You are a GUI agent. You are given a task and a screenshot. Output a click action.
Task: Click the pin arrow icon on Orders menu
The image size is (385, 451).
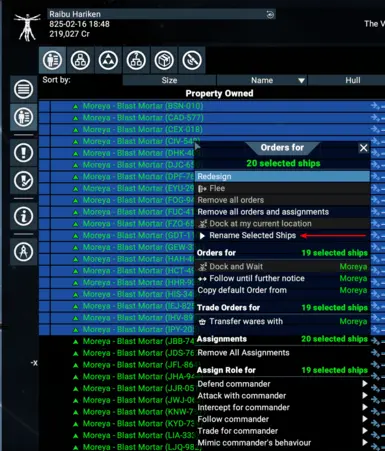[197, 147]
